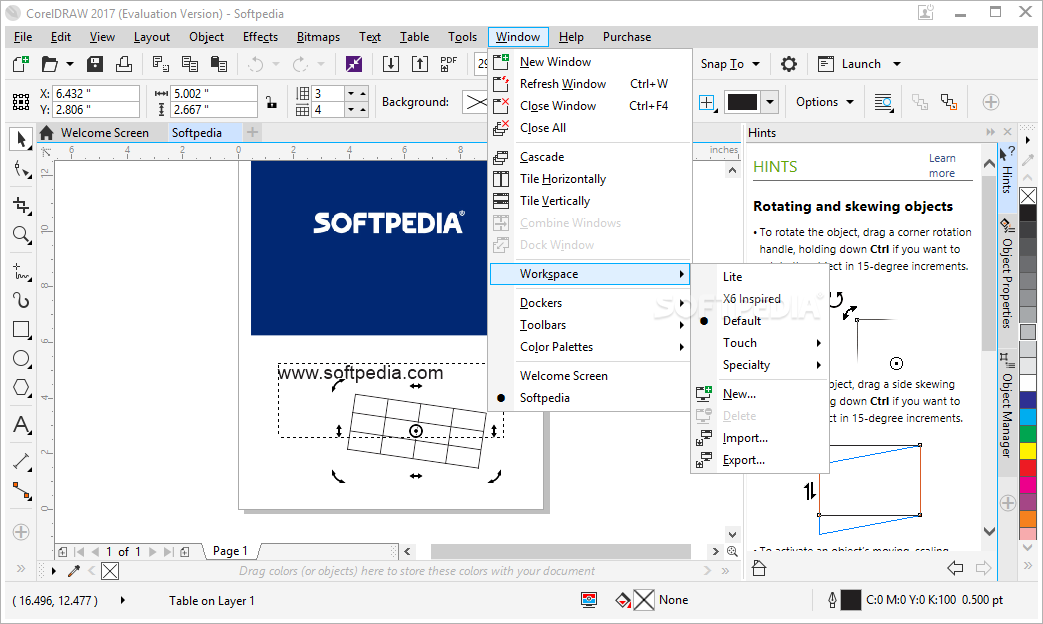
Task: Click the No Color swatch in palette
Action: [1028, 196]
